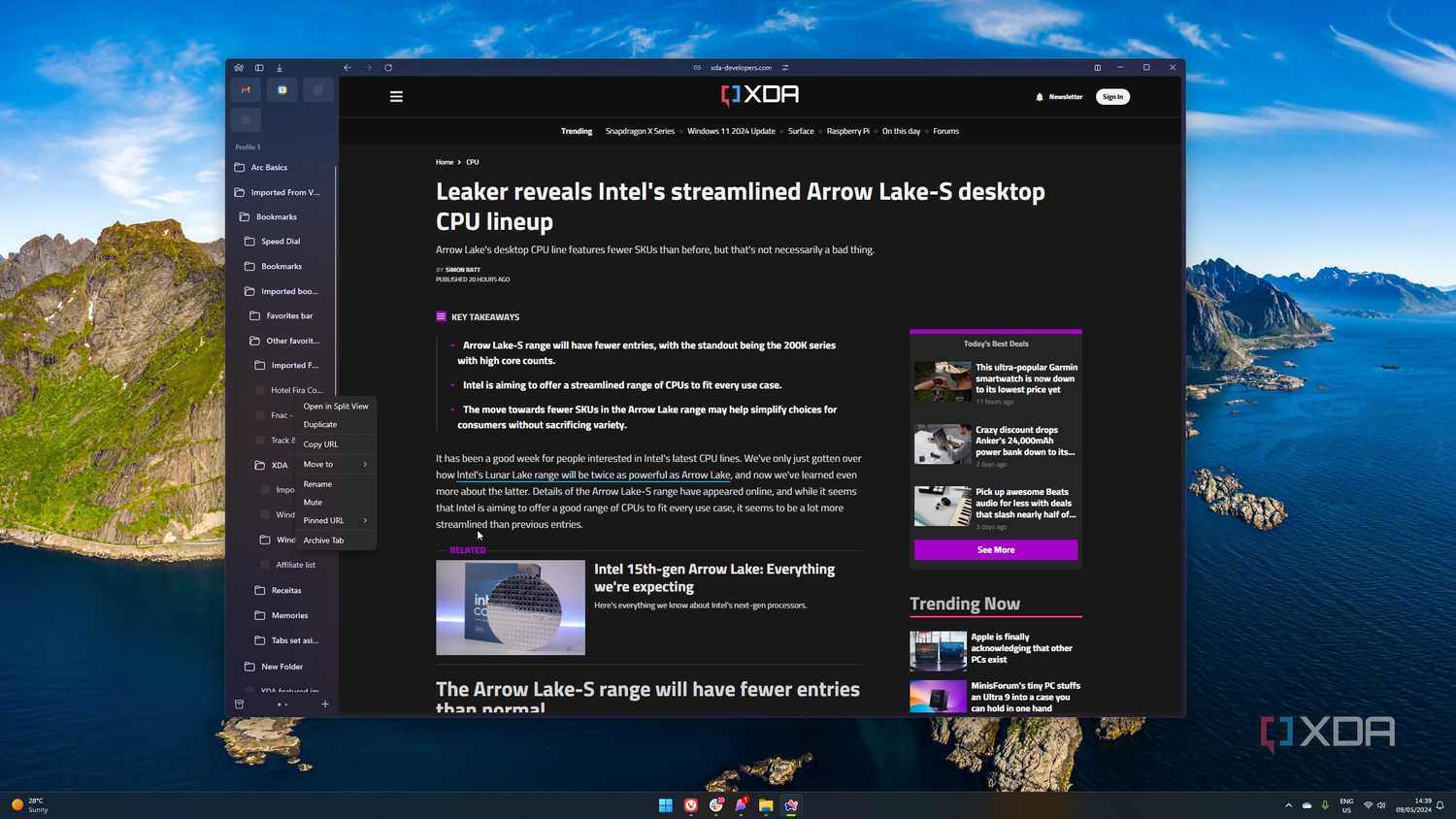The height and width of the screenshot is (819, 1456).
Task: Go forward with the right arrow
Action: [x=368, y=68]
